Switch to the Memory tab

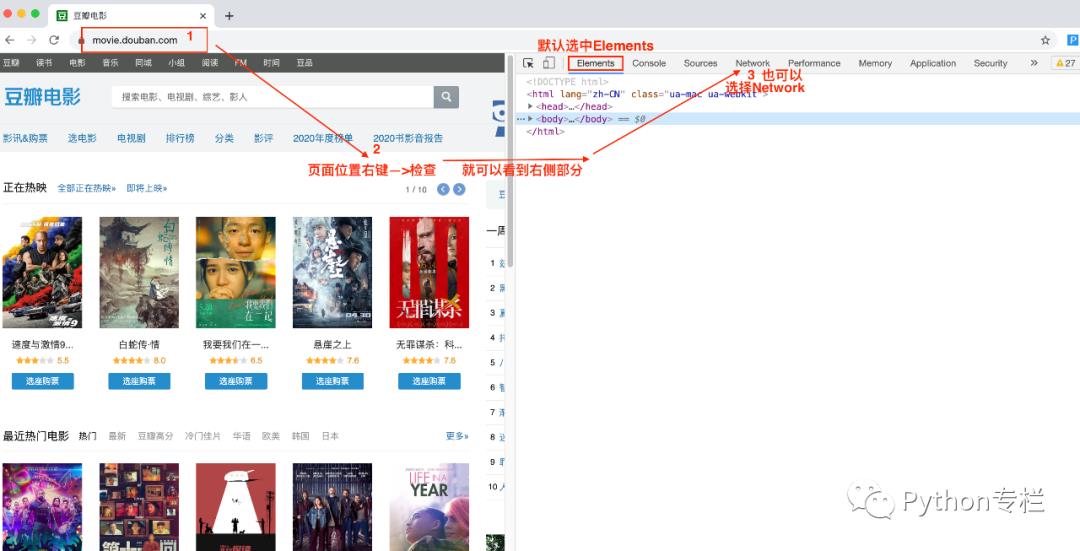click(875, 63)
